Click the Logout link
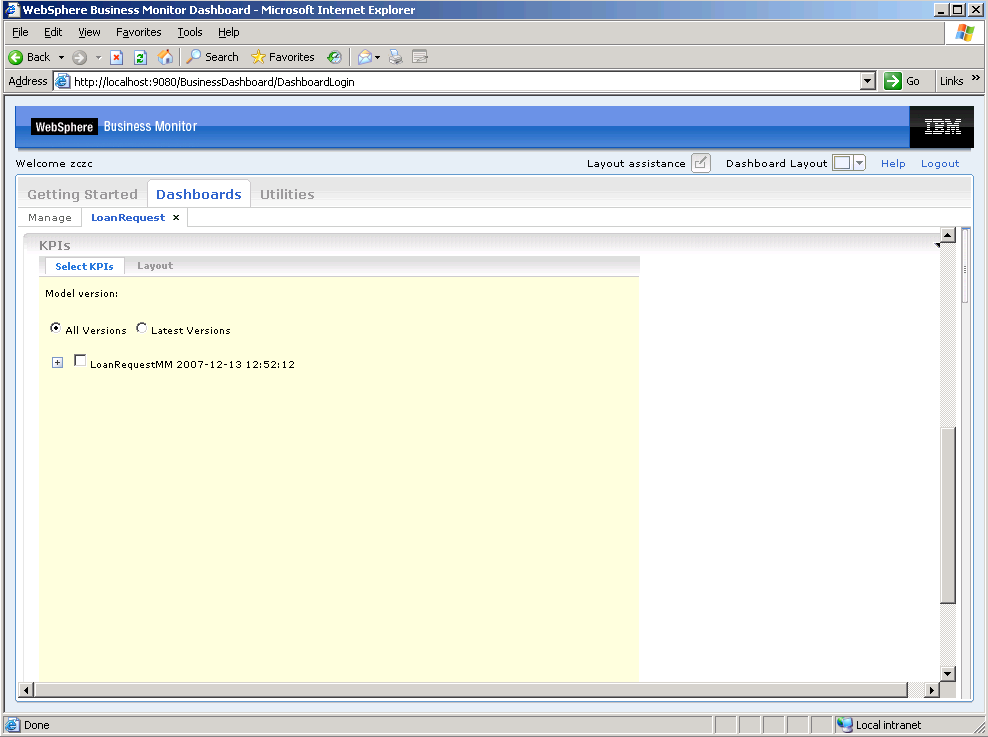The image size is (988, 737). 939,164
